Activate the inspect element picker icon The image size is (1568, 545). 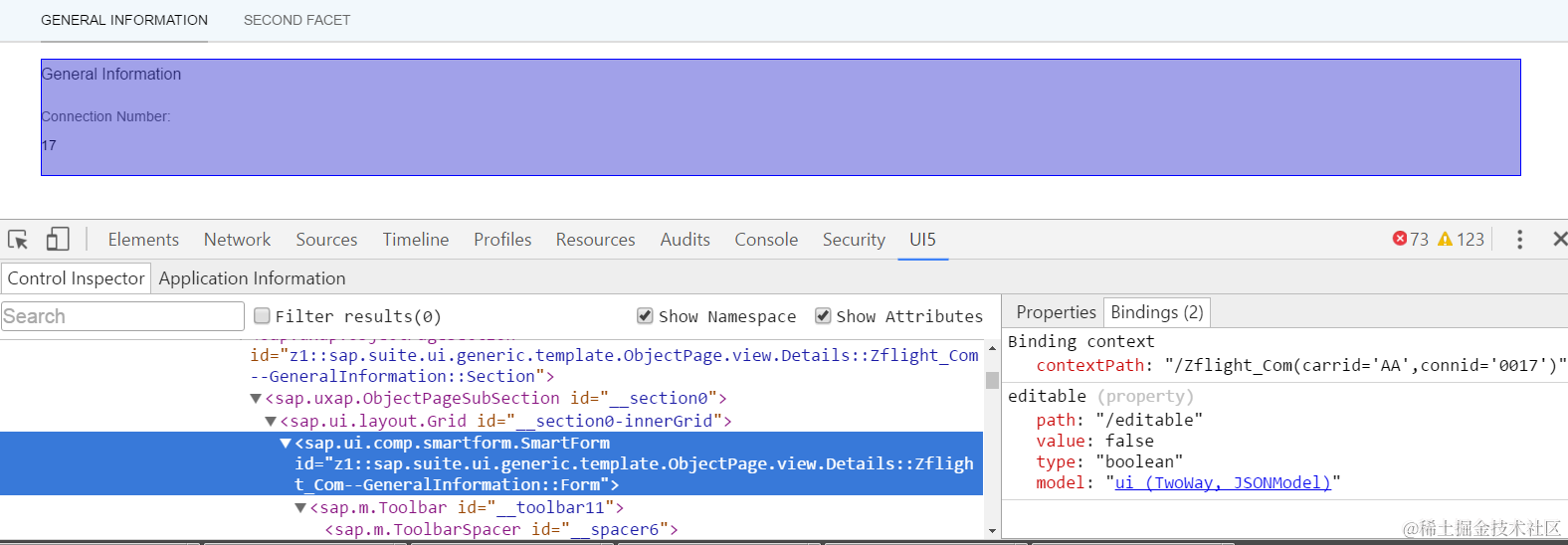tap(18, 240)
